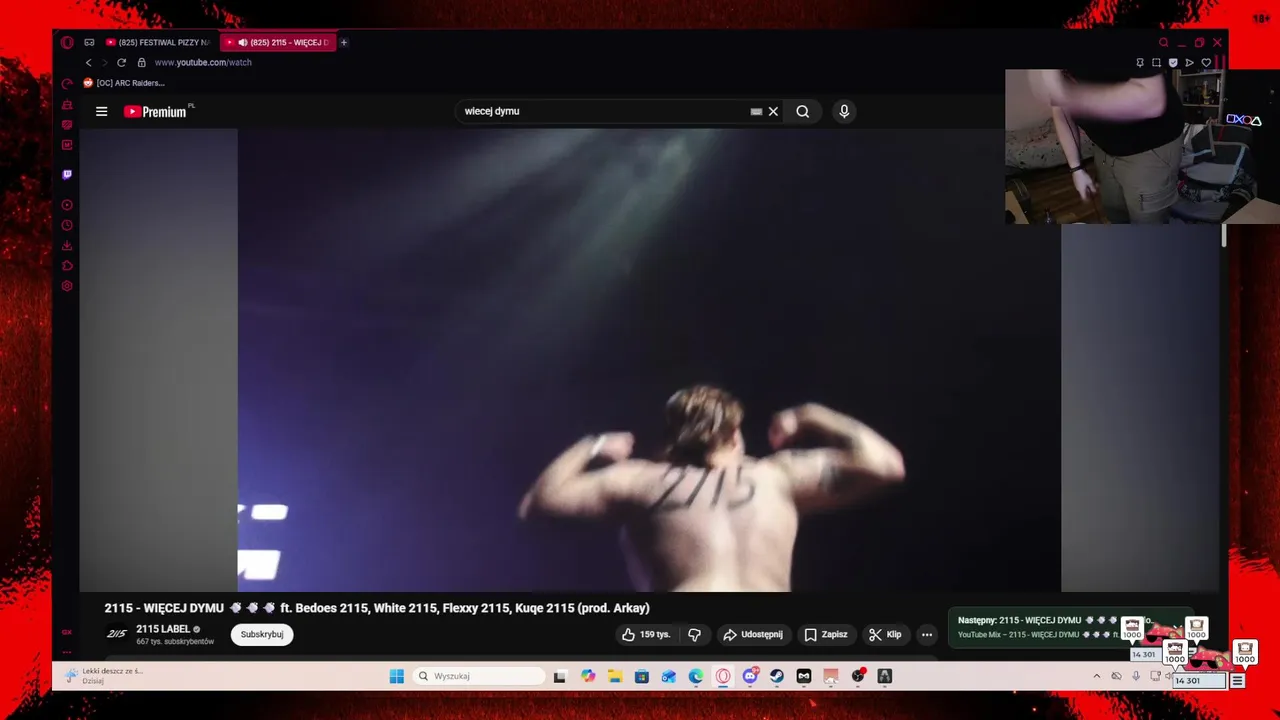Click the My Flow send arrow icon
Viewport: 1280px width, 720px height.
pos(1189,62)
